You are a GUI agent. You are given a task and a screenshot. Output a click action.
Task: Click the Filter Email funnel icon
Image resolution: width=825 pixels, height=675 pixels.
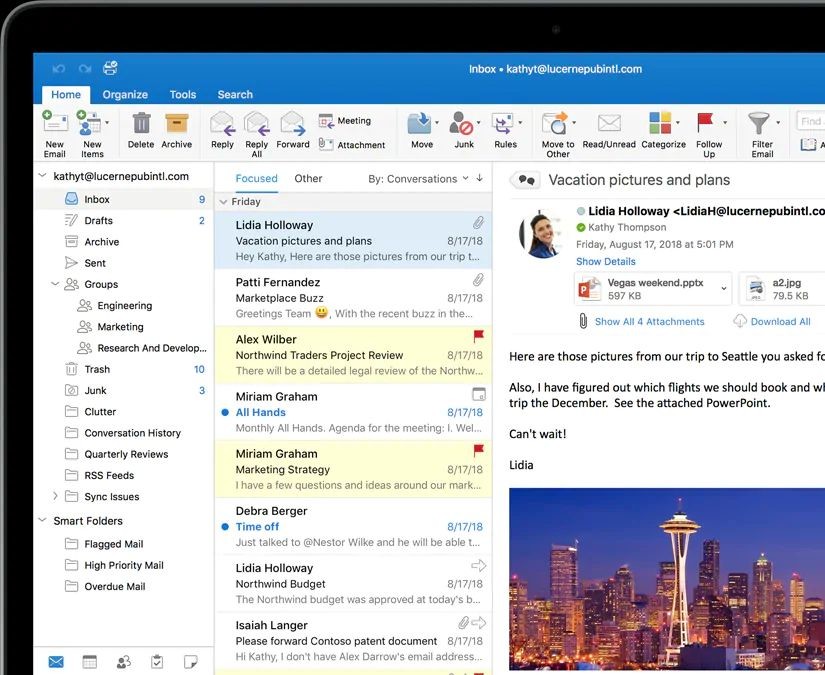759,123
